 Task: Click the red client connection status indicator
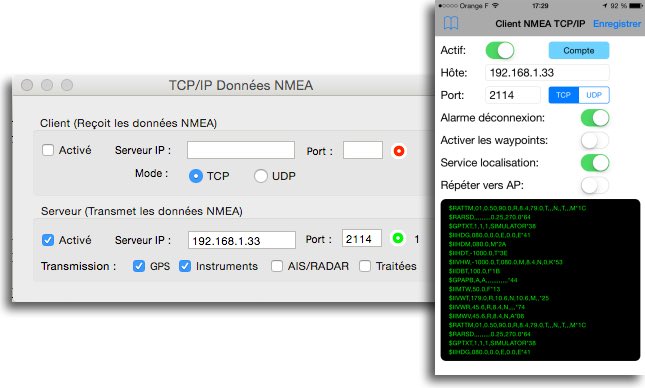[x=399, y=151]
